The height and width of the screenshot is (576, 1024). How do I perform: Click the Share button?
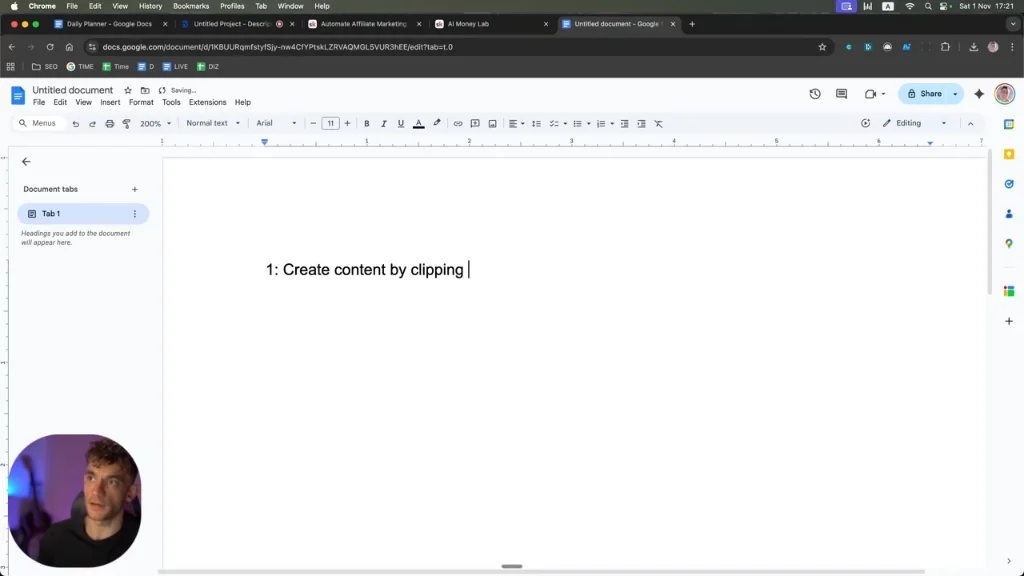[x=924, y=94]
